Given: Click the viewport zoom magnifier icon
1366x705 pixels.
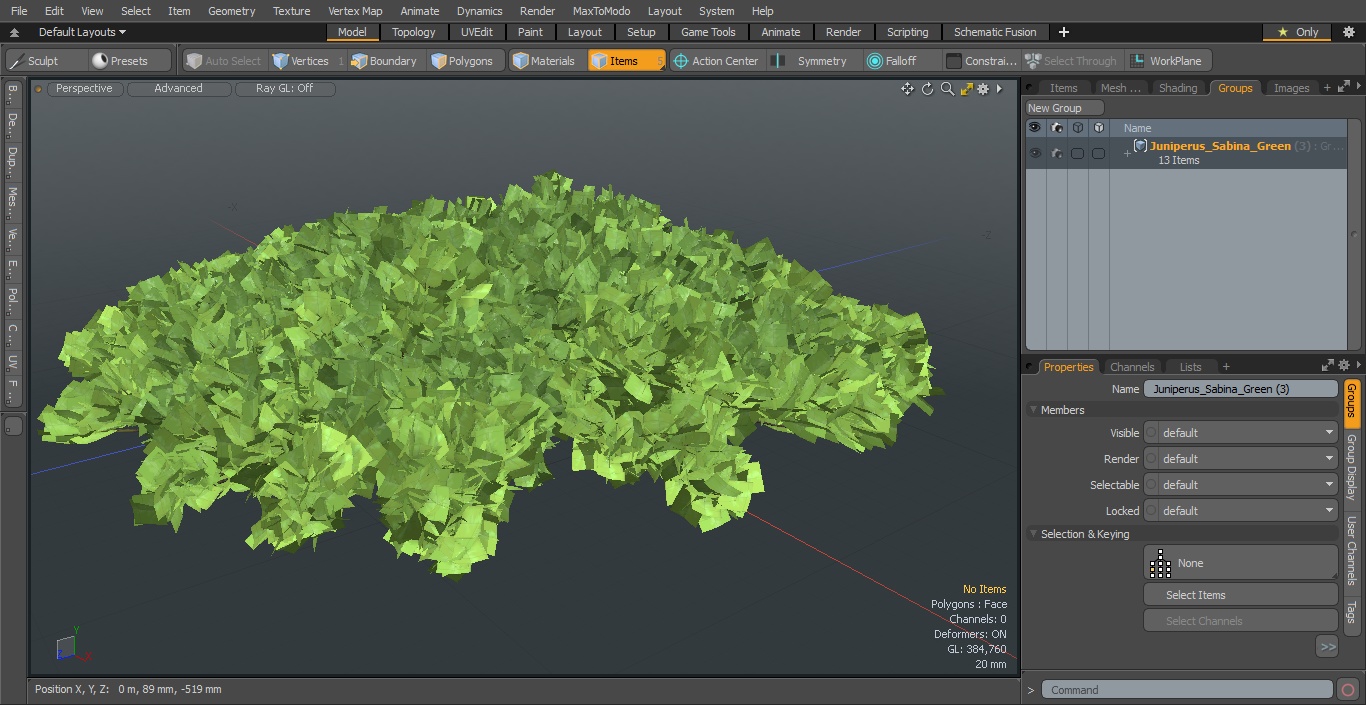Looking at the screenshot, I should tap(947, 89).
